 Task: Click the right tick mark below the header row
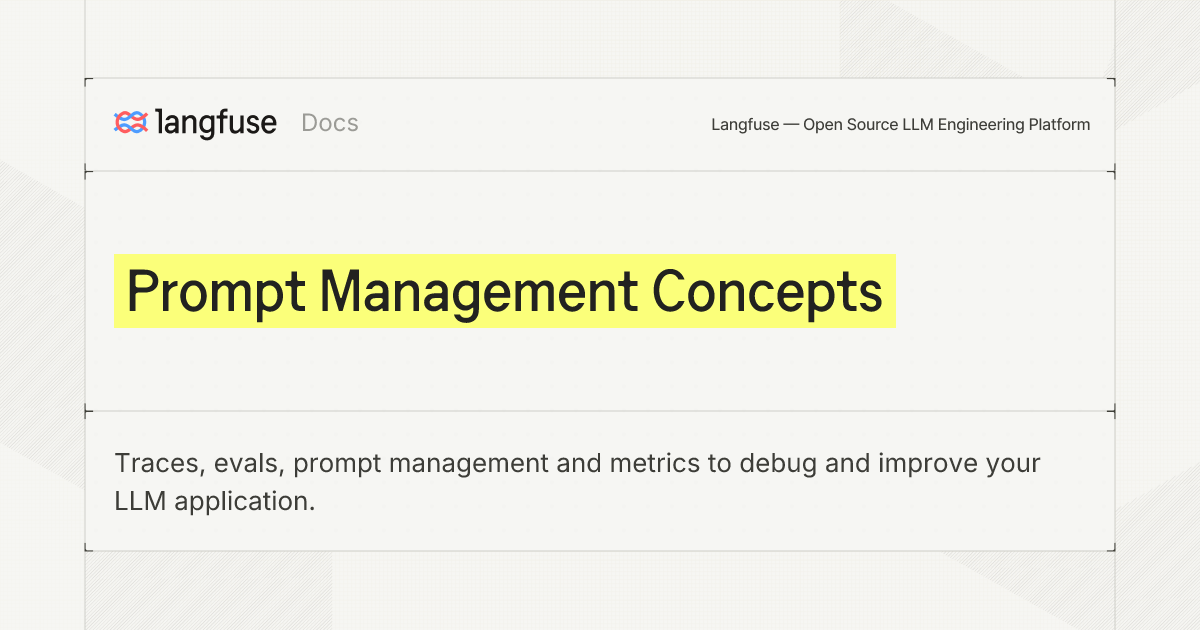coord(1111,172)
